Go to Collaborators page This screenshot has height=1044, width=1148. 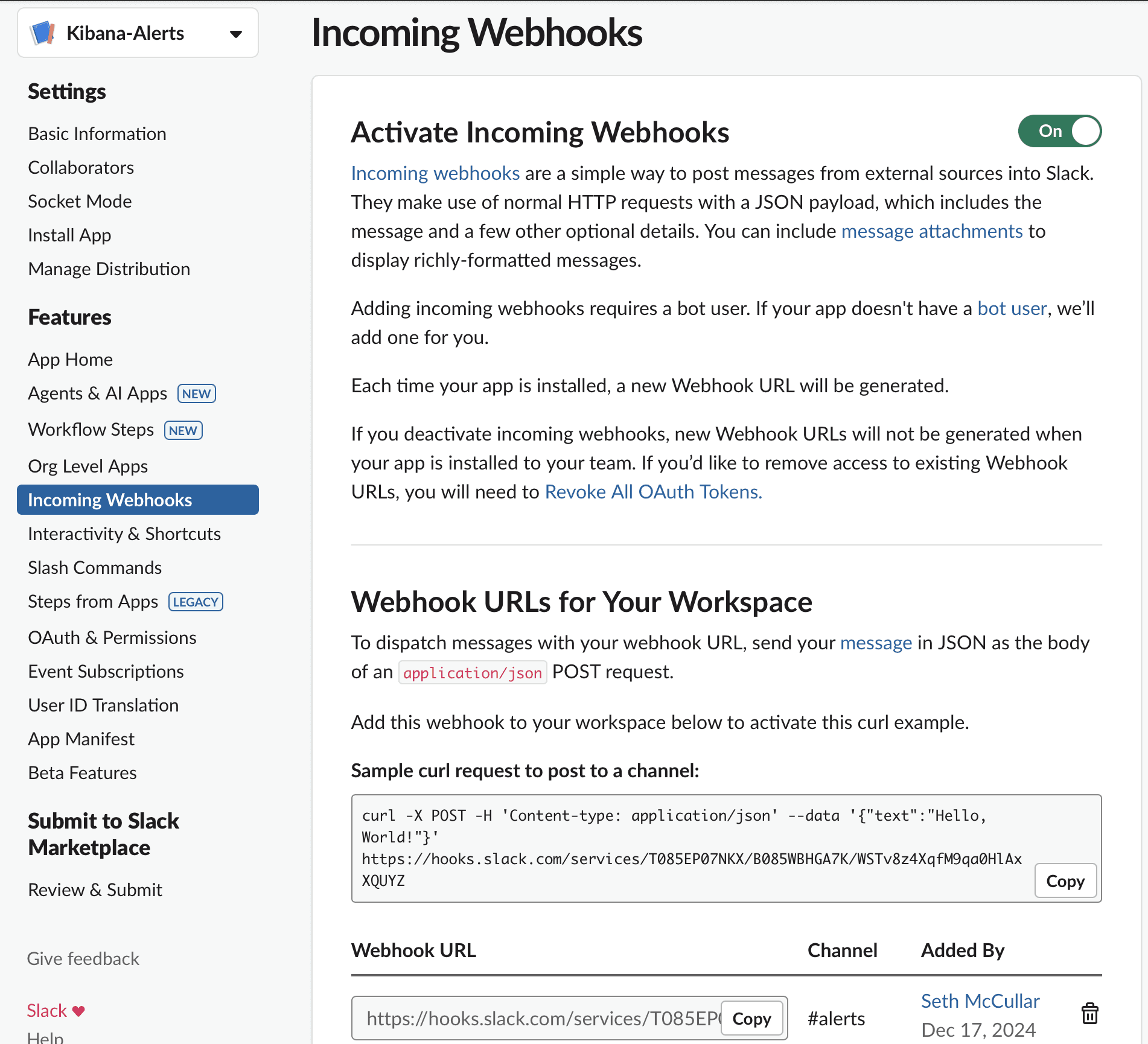tap(81, 168)
